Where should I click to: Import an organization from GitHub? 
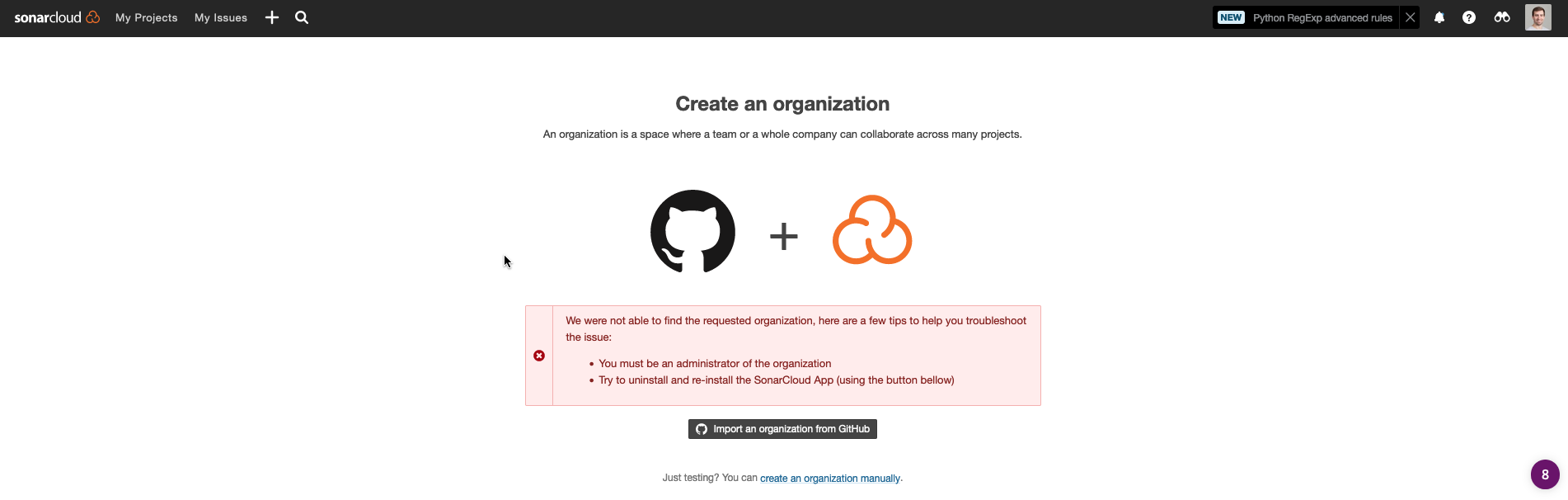[x=782, y=429]
